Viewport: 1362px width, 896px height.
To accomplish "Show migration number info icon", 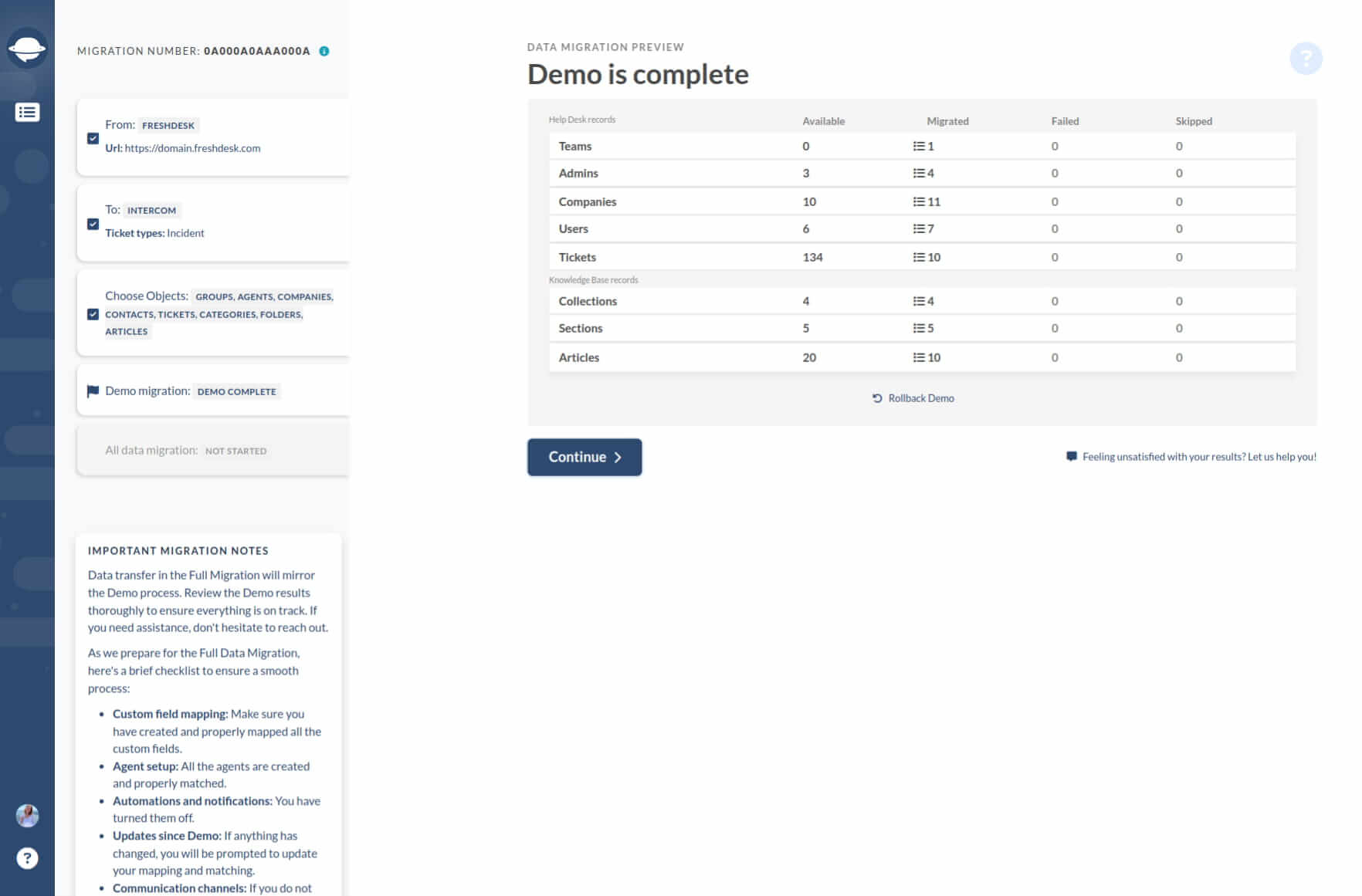I will tap(324, 51).
